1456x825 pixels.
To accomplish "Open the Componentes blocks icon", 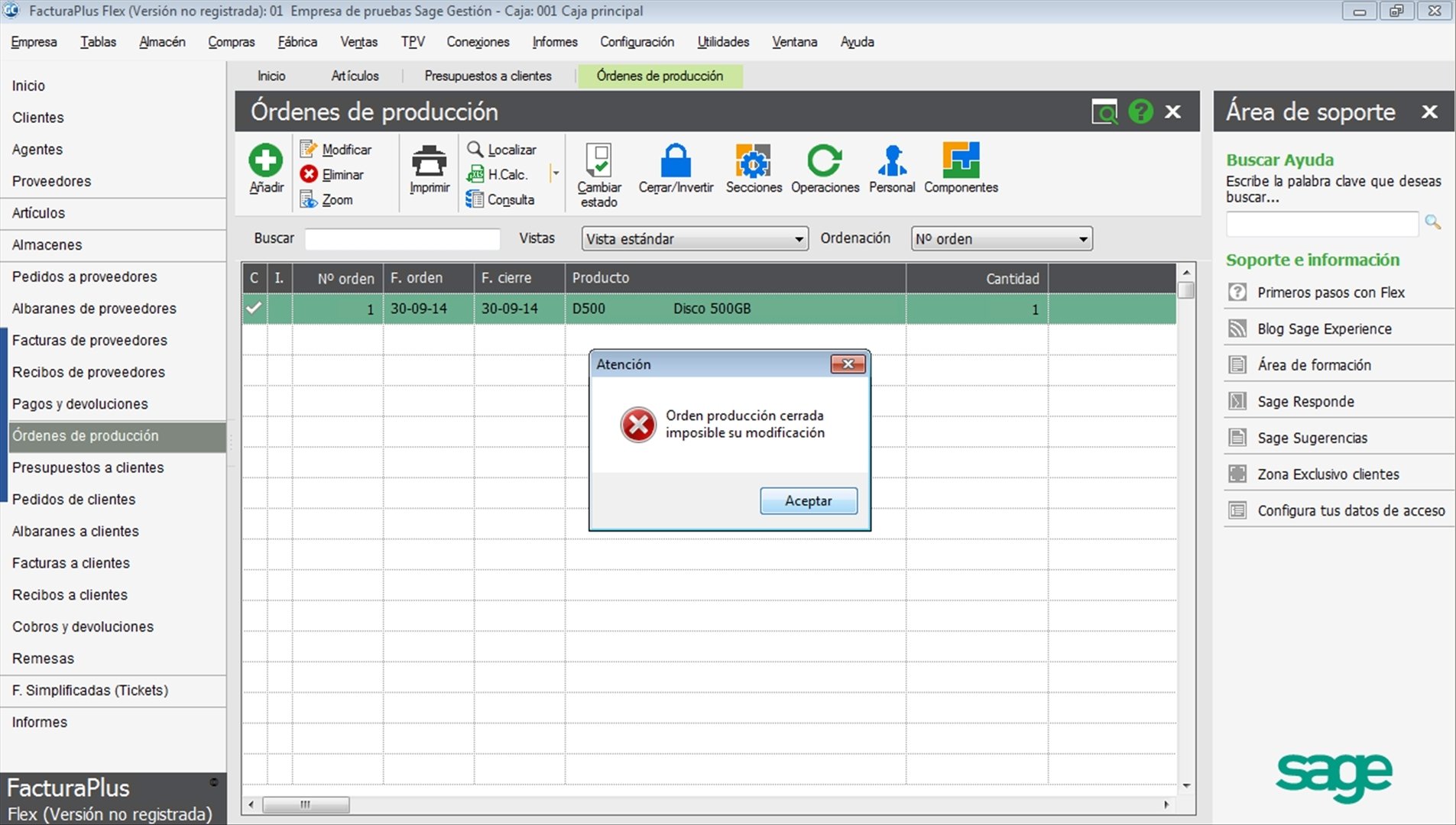I will tap(961, 160).
